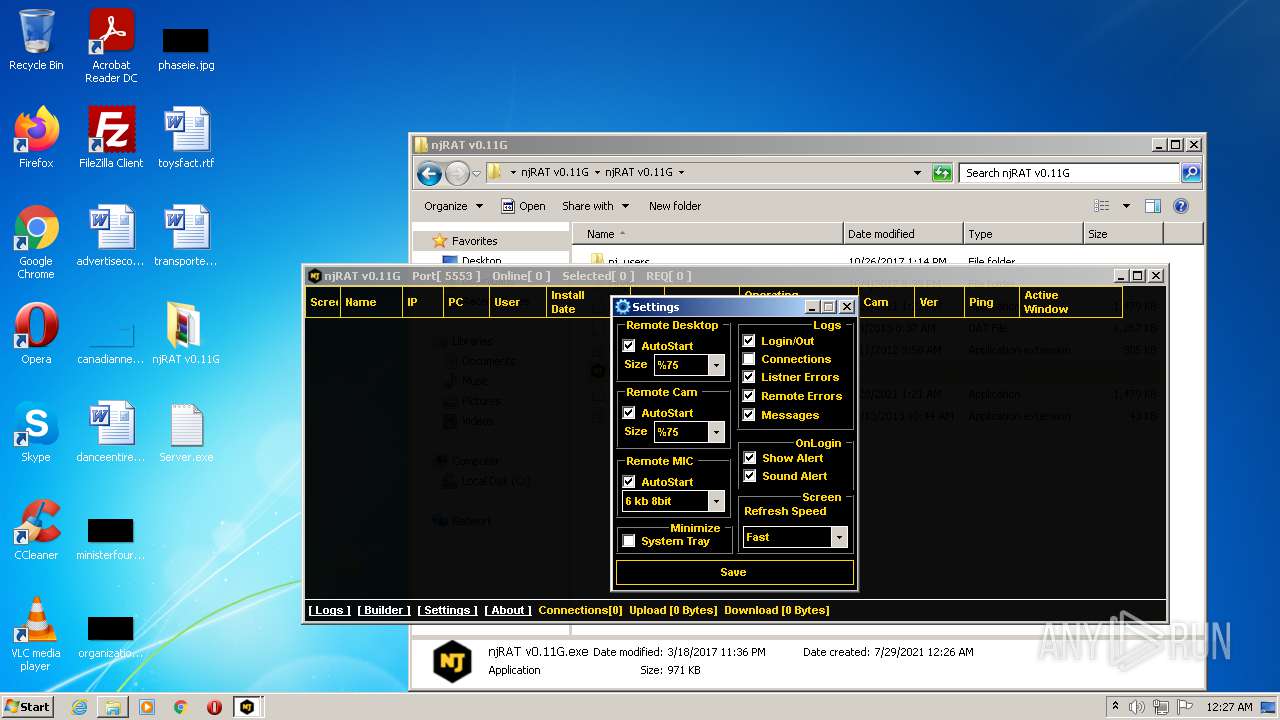The width and height of the screenshot is (1280, 720).
Task: Select Server.exe desktop file
Action: 186,432
